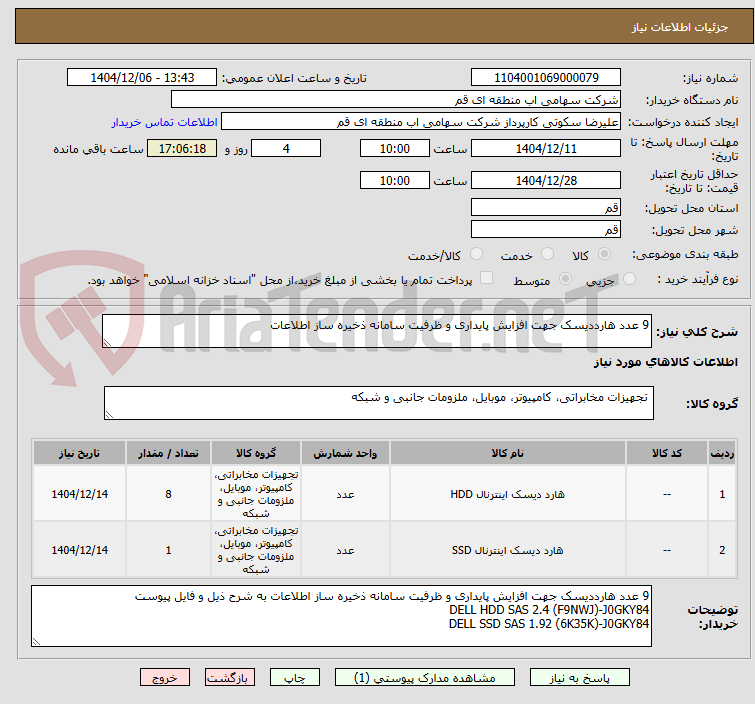Select the کالا/خدمت radio button

coord(476,254)
